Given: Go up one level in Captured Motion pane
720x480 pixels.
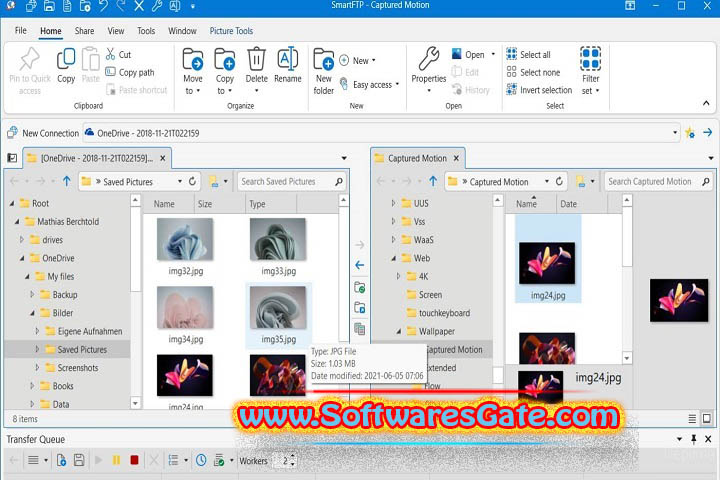Looking at the screenshot, I should point(433,181).
